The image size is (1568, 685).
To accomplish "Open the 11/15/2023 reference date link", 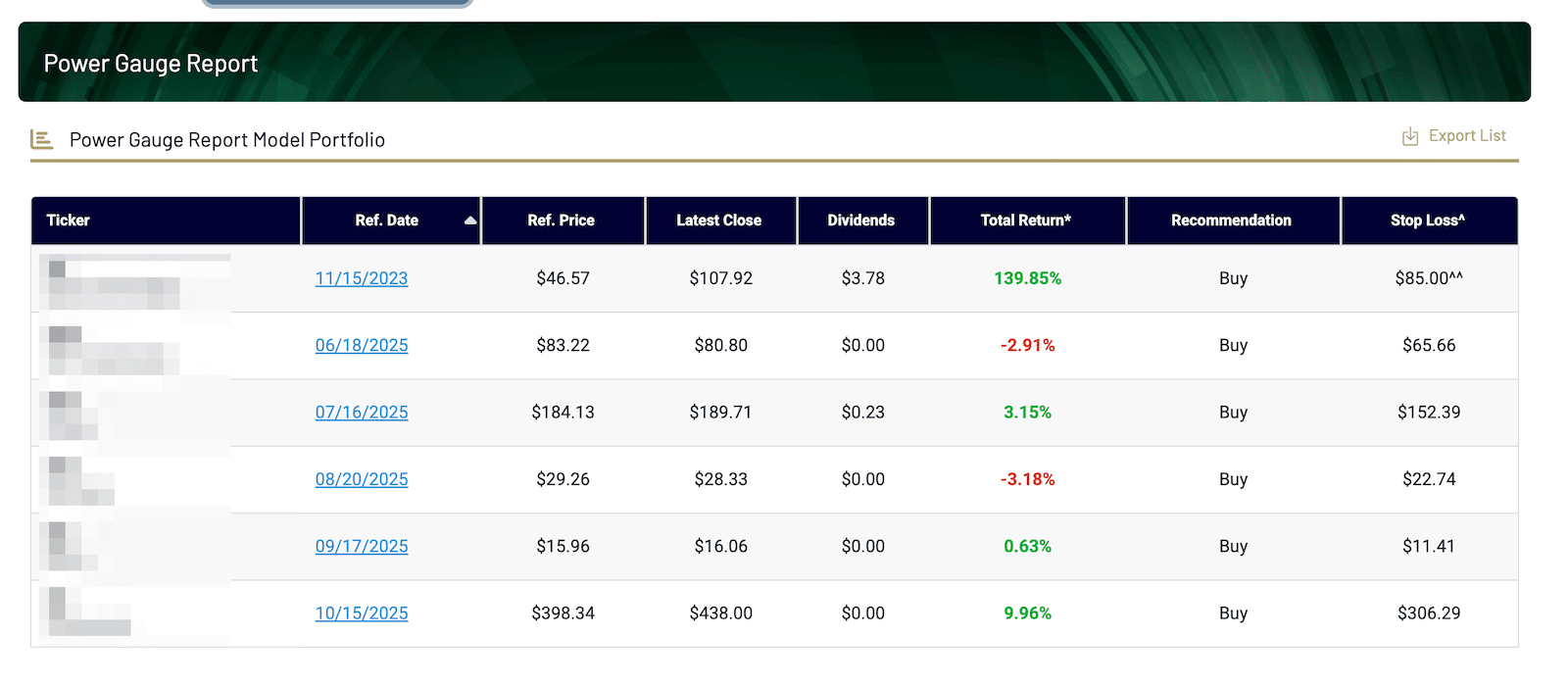I will pyautogui.click(x=362, y=278).
